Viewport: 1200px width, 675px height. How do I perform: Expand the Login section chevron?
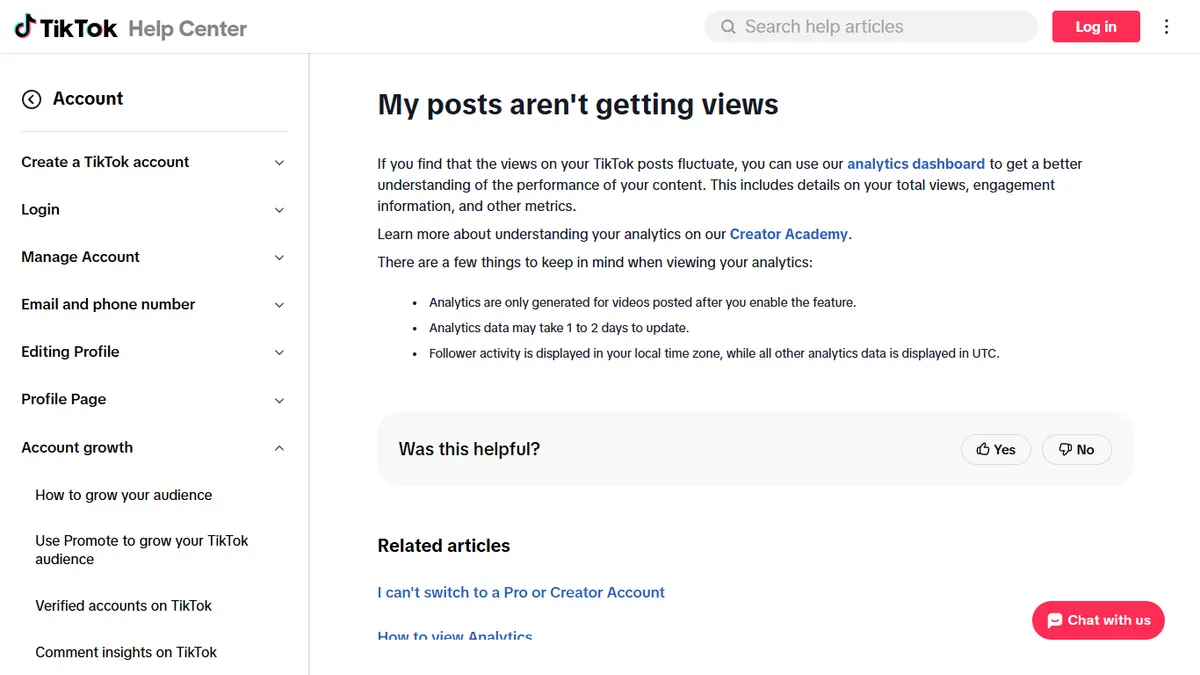pyautogui.click(x=279, y=210)
